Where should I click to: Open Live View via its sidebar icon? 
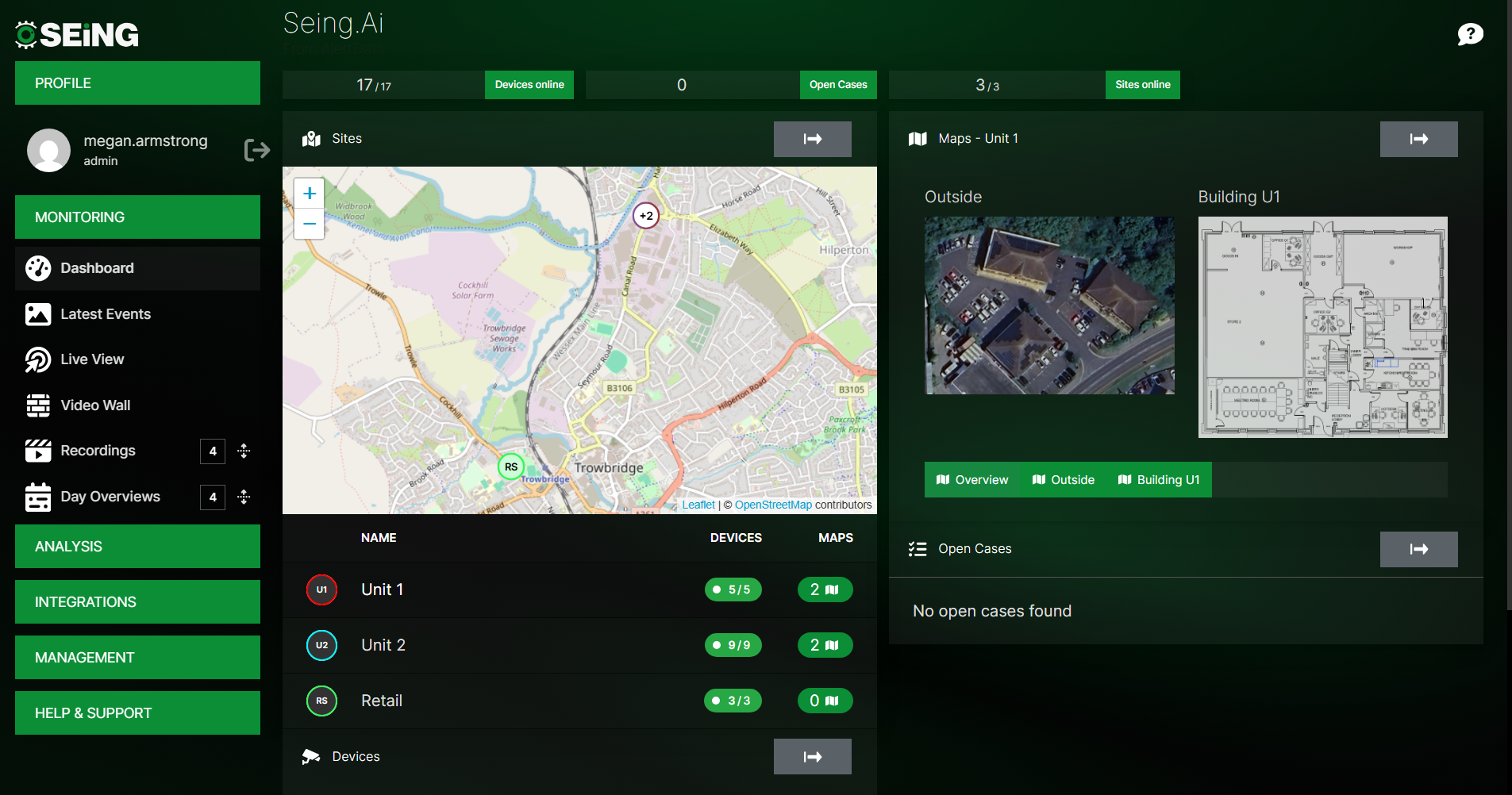(x=38, y=359)
